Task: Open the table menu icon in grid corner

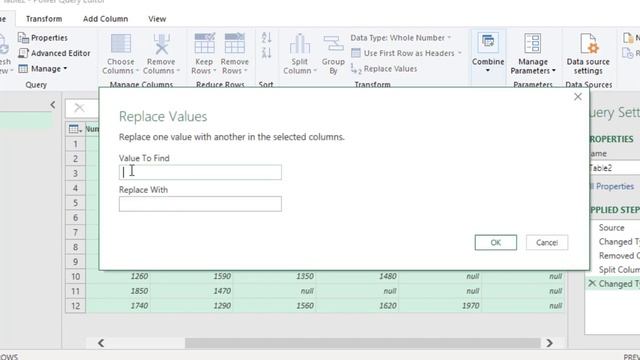Action: click(75, 129)
